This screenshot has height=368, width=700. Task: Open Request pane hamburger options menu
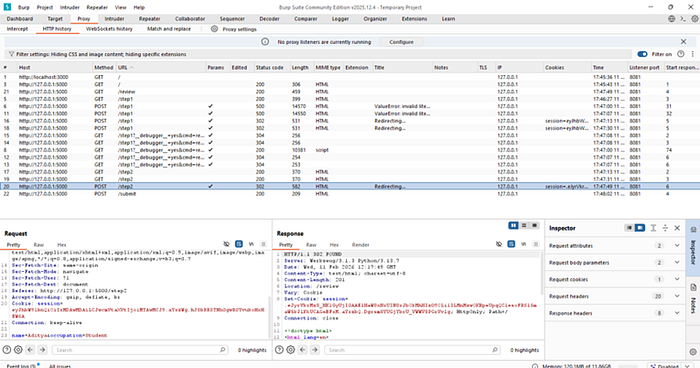pyautogui.click(x=263, y=244)
